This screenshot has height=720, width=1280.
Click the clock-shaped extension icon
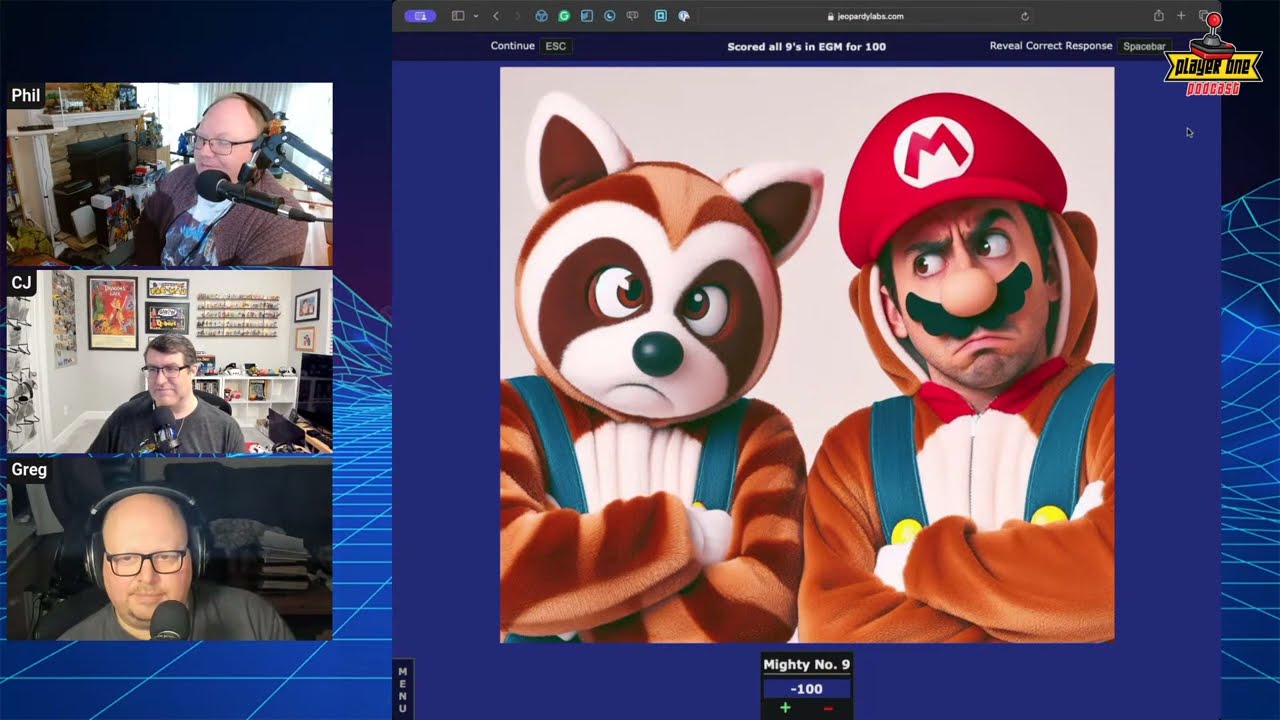[610, 16]
